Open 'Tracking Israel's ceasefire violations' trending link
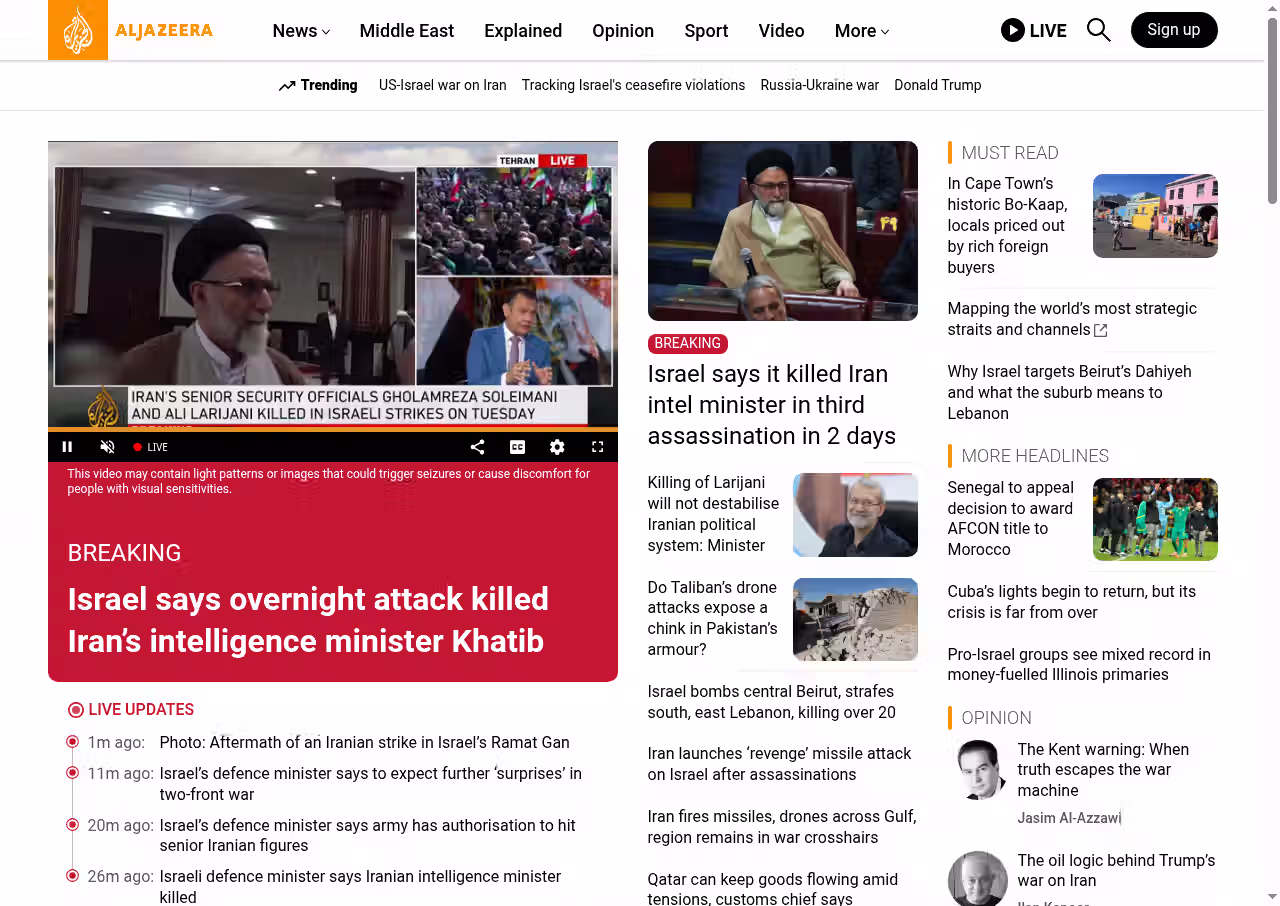Image resolution: width=1280 pixels, height=906 pixels. click(633, 85)
